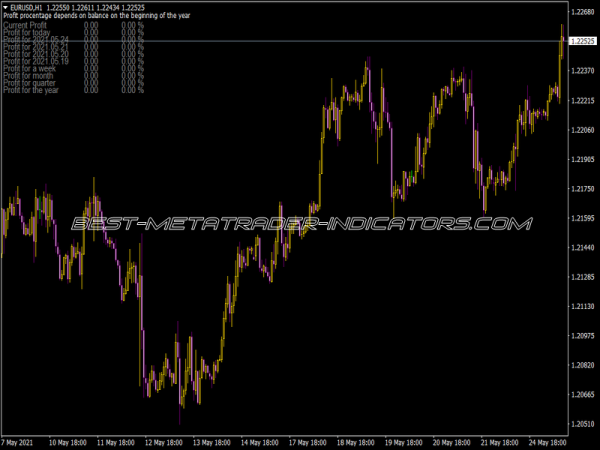Screen dimensions: 600x450
Task: Click the '12 May 18:00' time label
Action: tap(160, 441)
